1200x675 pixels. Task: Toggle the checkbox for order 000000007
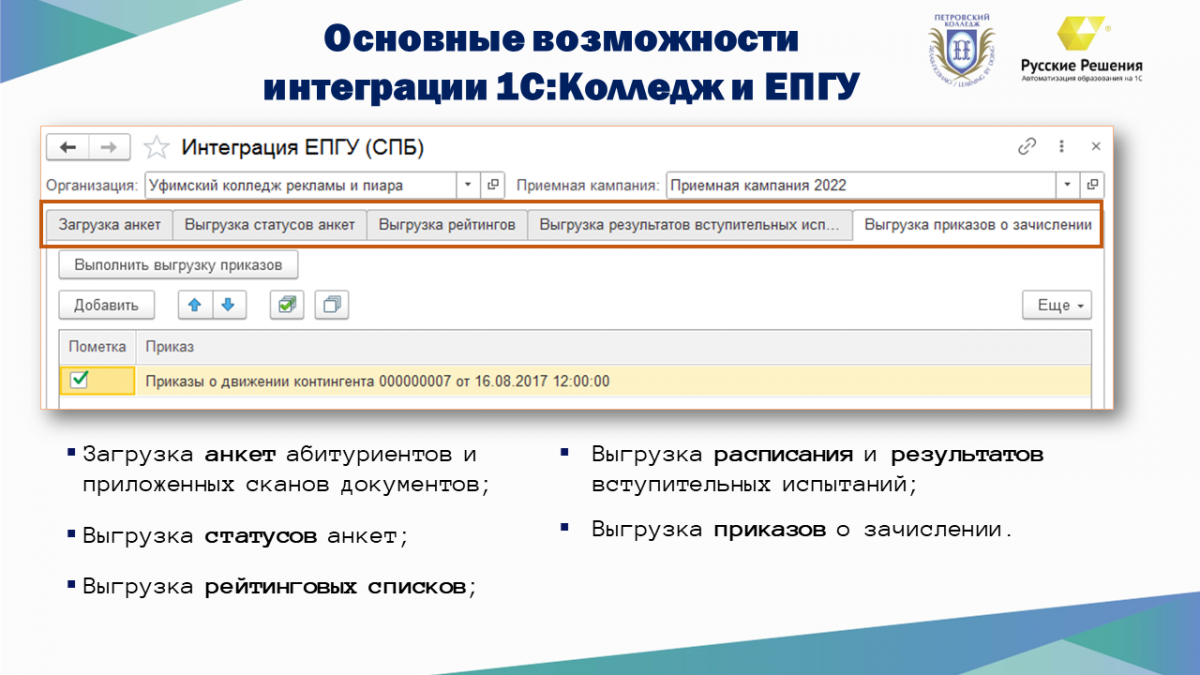click(x=79, y=380)
